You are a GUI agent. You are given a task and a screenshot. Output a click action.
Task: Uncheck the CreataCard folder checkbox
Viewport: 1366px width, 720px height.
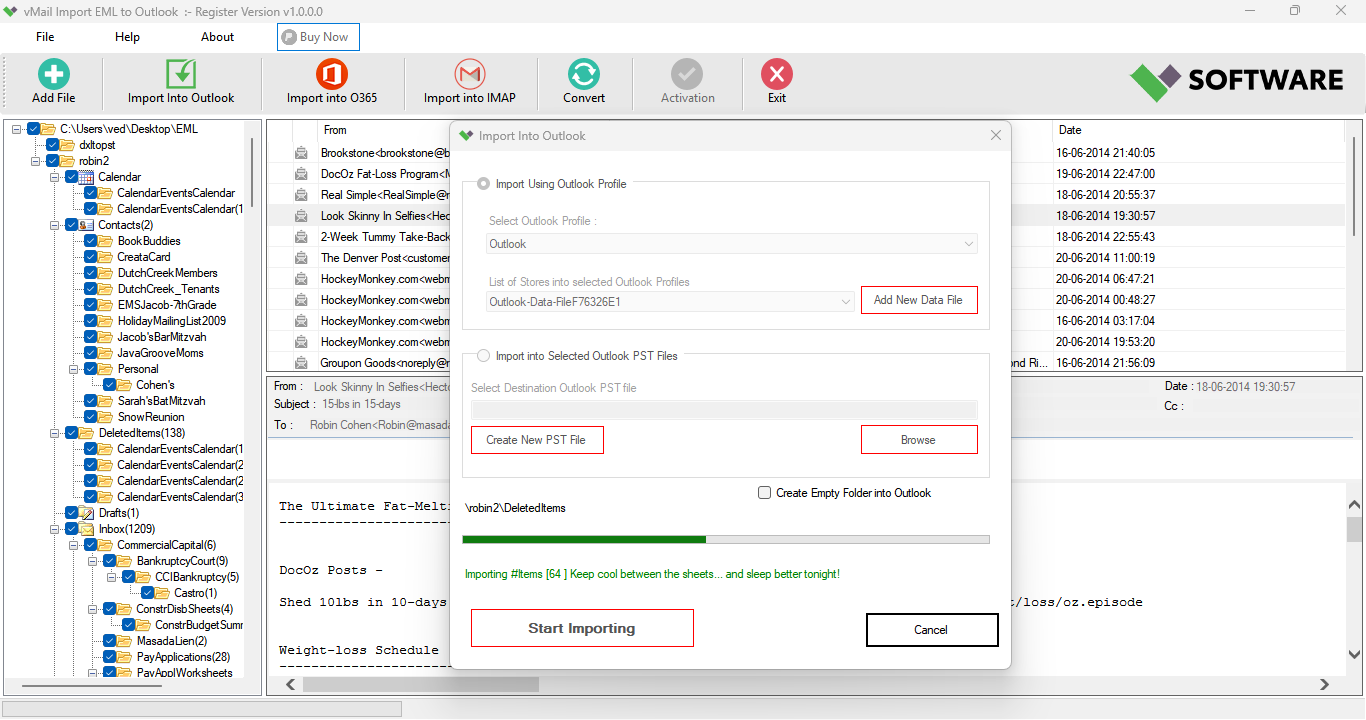(x=91, y=257)
